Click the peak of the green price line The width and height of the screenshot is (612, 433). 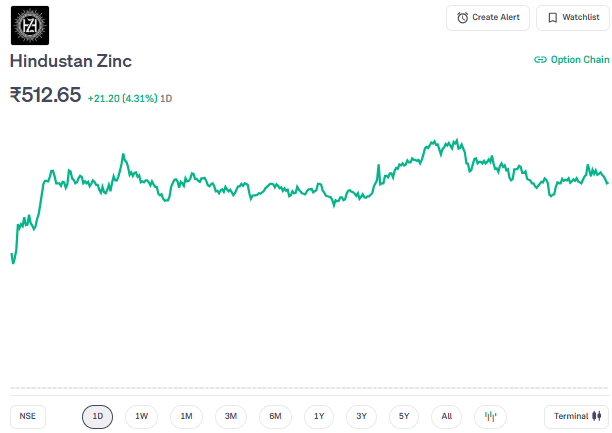tap(456, 140)
